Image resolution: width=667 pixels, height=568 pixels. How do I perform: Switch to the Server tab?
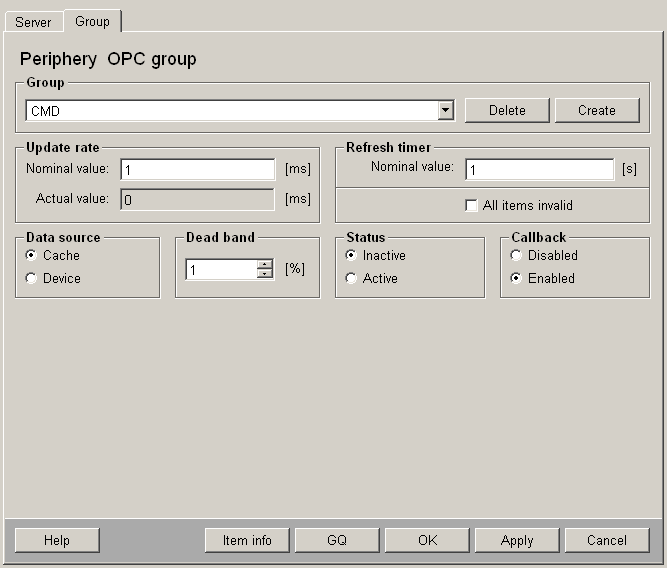click(33, 22)
